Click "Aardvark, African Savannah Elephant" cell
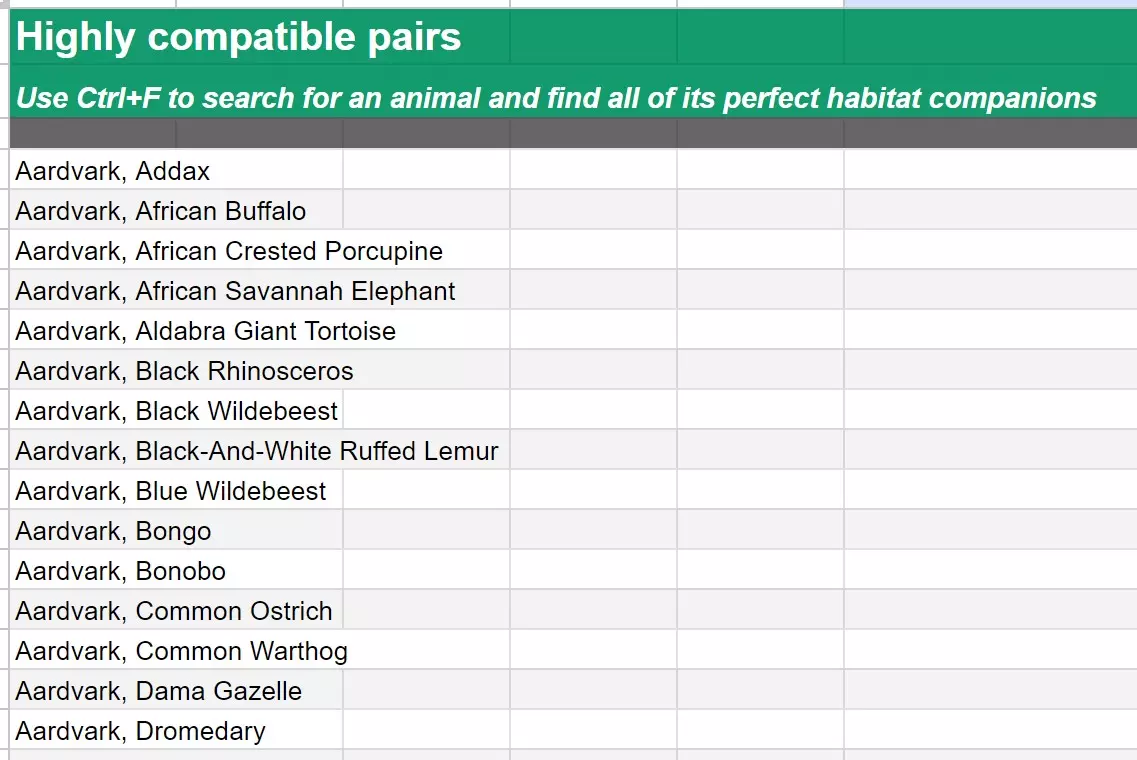The height and width of the screenshot is (760, 1137). 235,291
